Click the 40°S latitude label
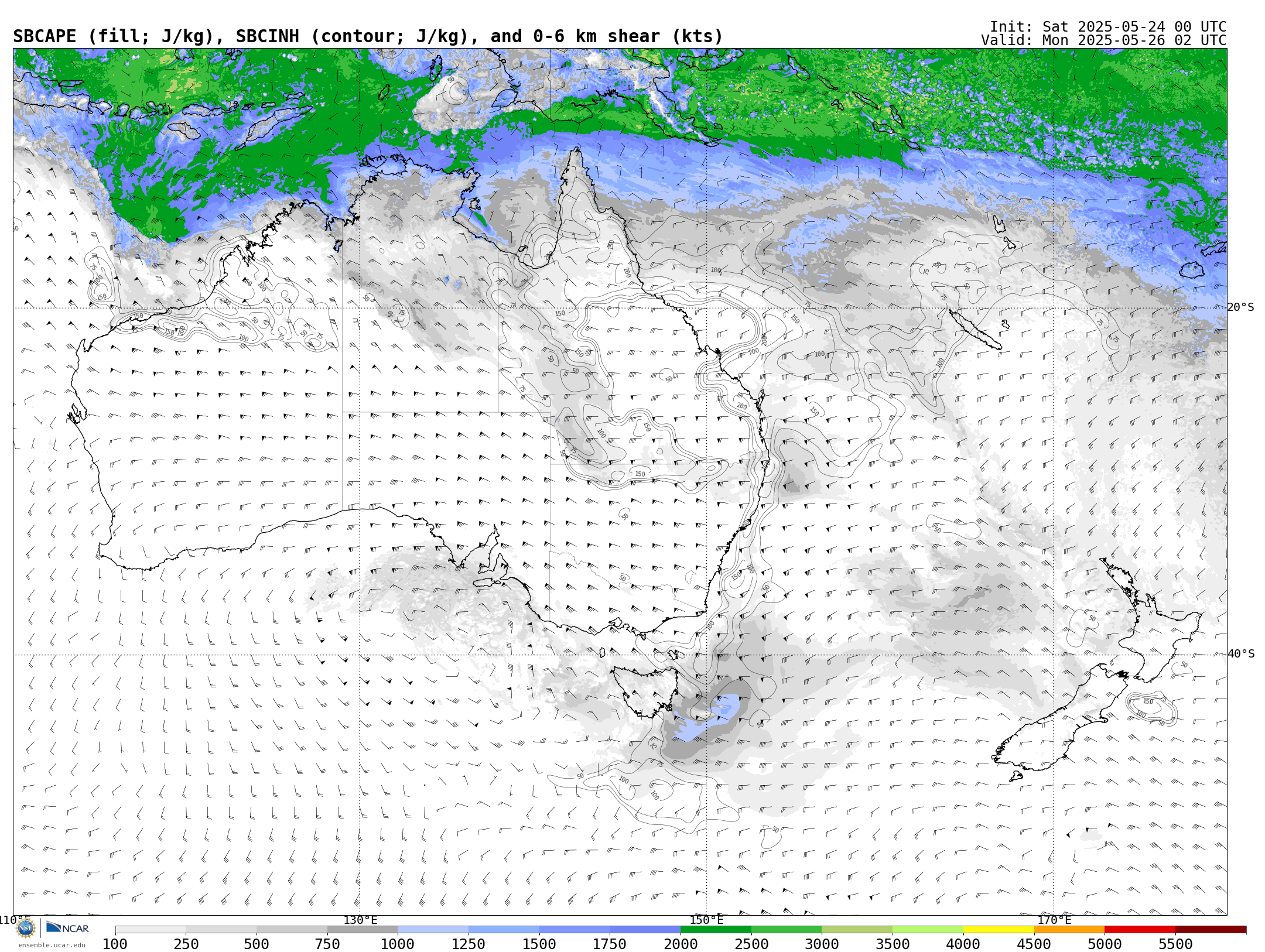1265x952 pixels. [x=1241, y=654]
